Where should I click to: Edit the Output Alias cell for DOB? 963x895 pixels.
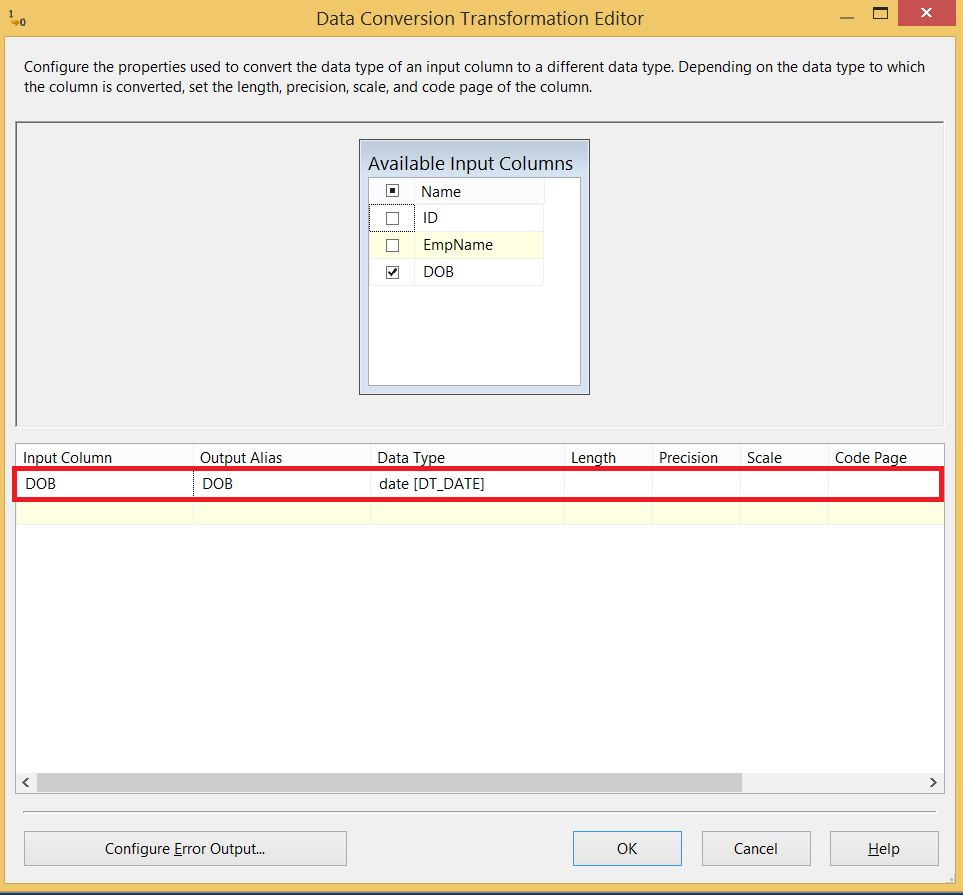click(280, 483)
